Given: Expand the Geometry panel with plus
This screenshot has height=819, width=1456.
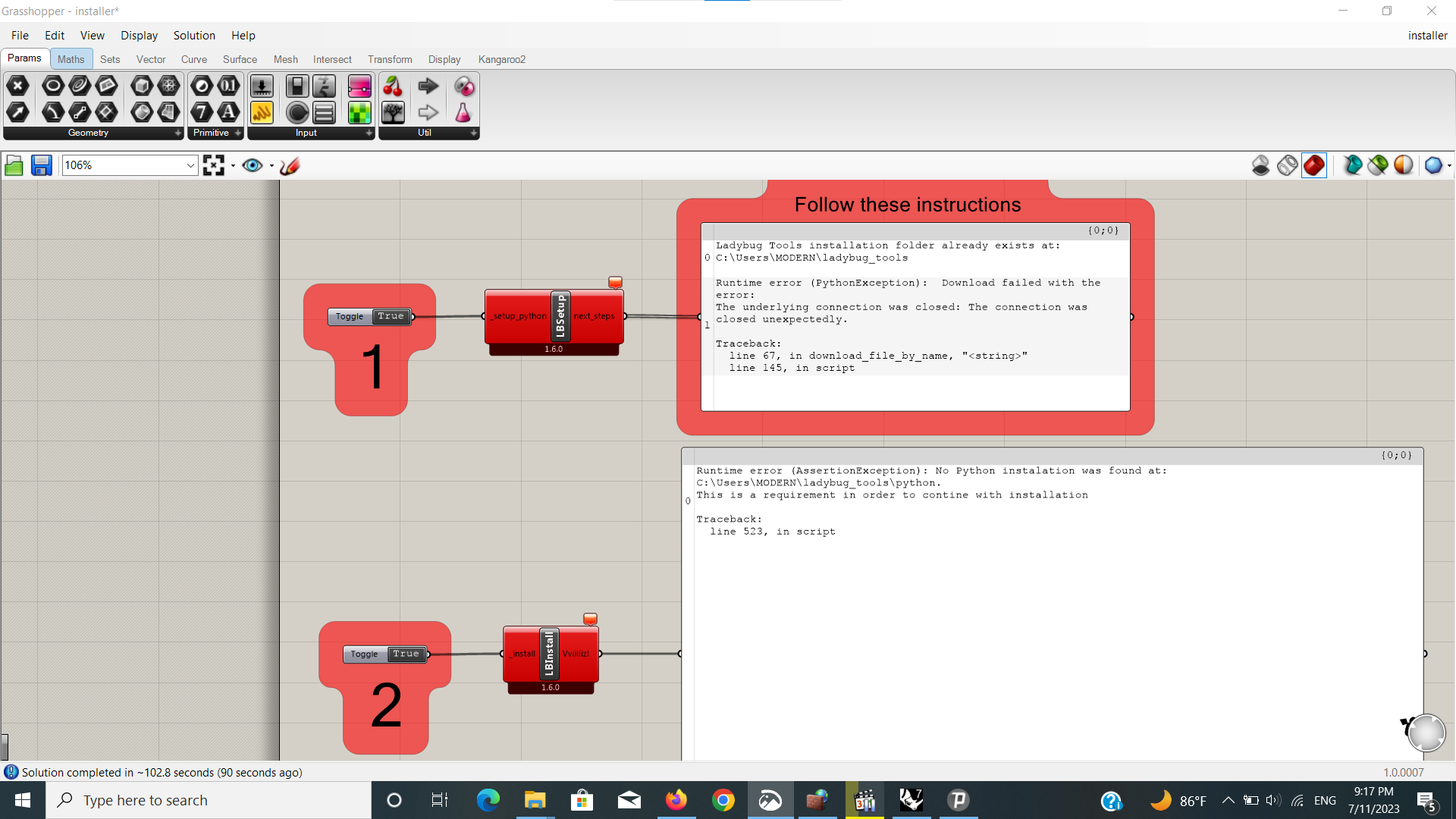Looking at the screenshot, I should pyautogui.click(x=178, y=133).
